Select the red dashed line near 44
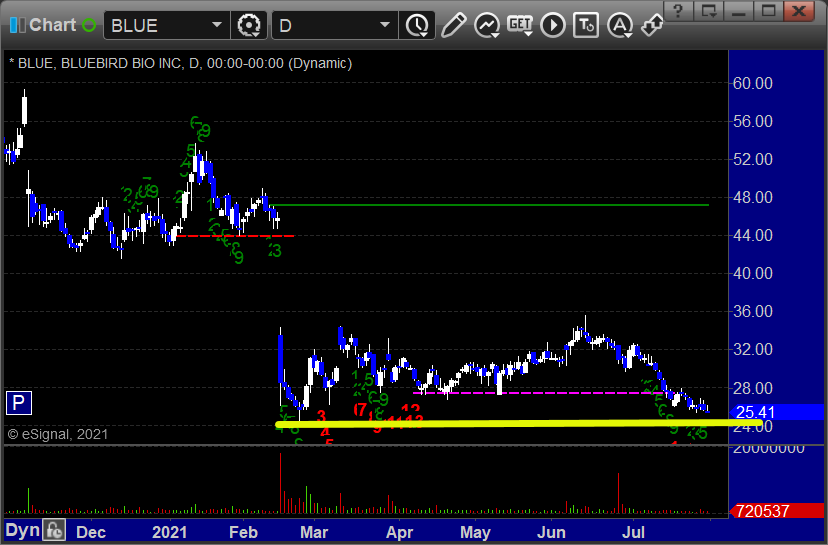 pyautogui.click(x=235, y=236)
